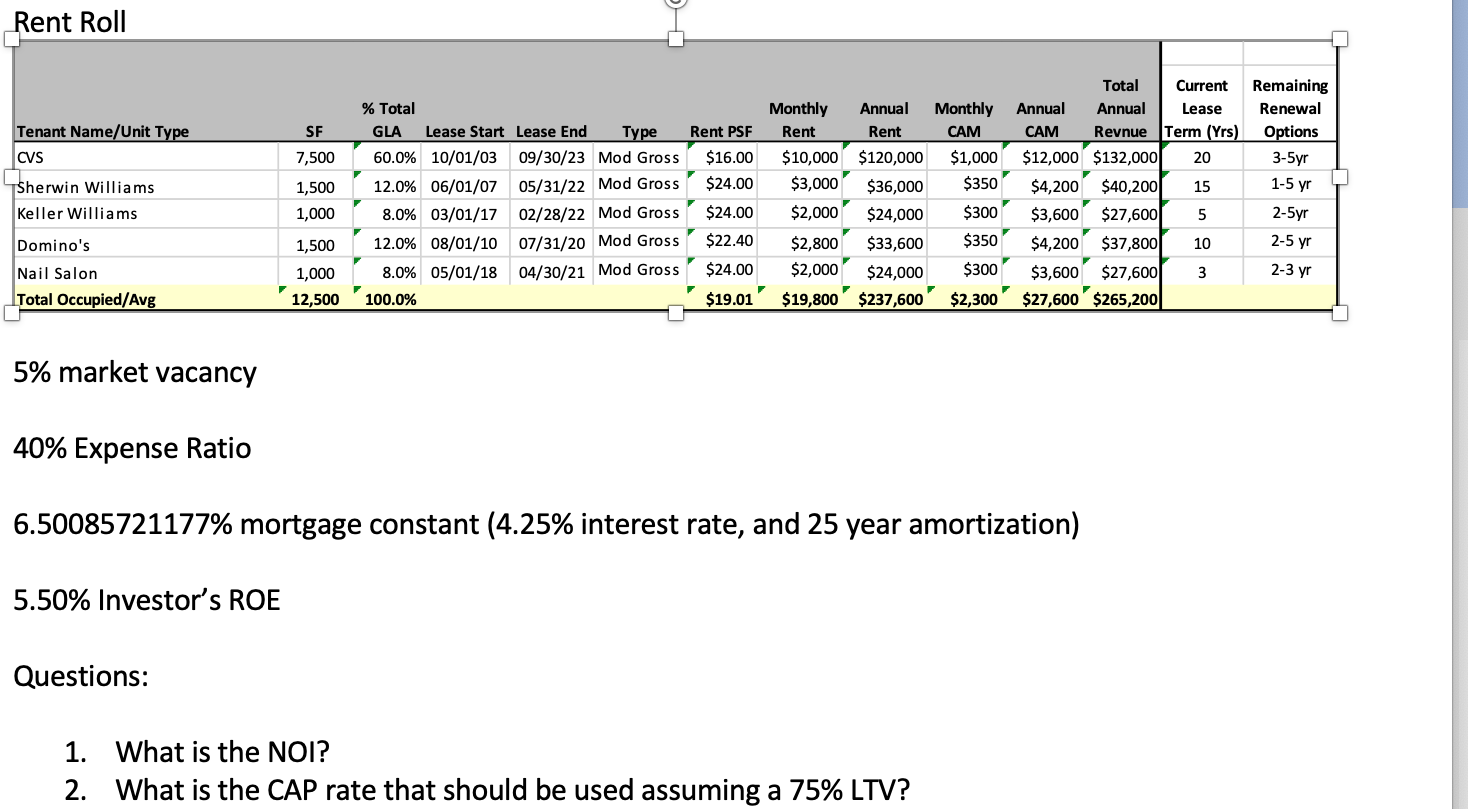This screenshot has height=809, width=1468.
Task: Click CVS renewal options 3-5yr
Action: (x=1290, y=158)
